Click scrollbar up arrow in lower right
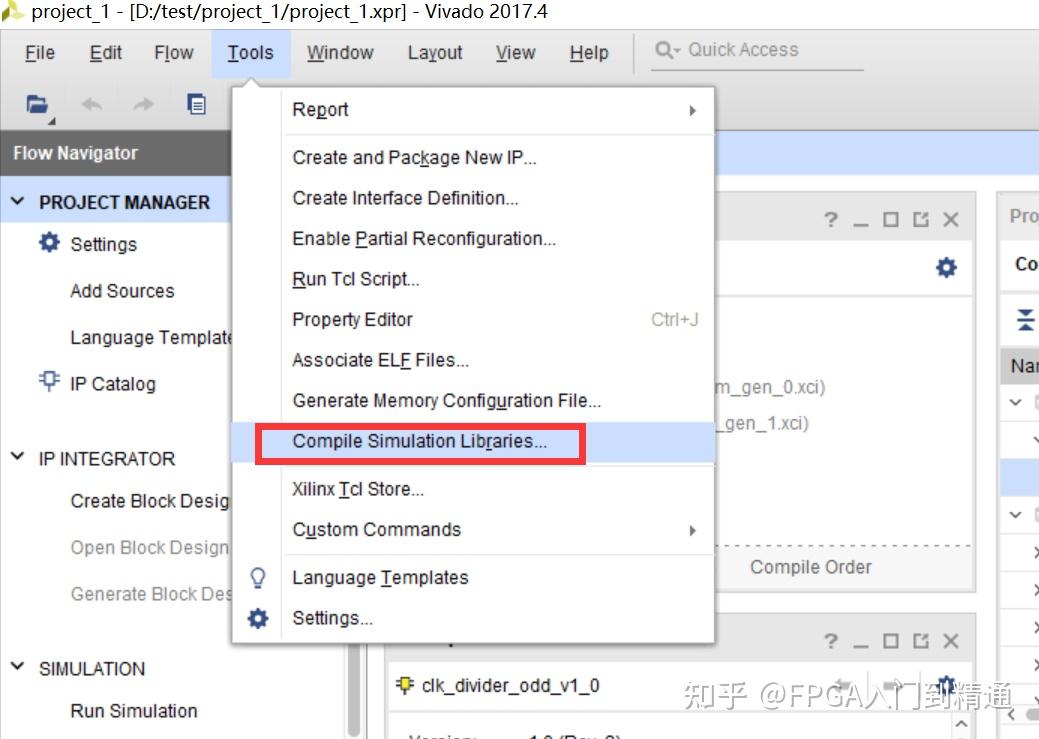Viewport: 1039px width, 739px height. tap(961, 724)
